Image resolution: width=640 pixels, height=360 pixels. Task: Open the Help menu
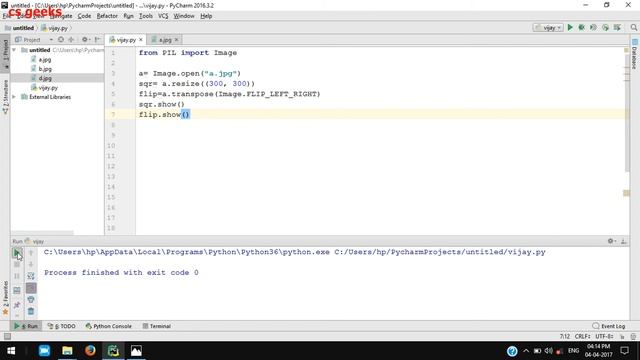pyautogui.click(x=206, y=16)
